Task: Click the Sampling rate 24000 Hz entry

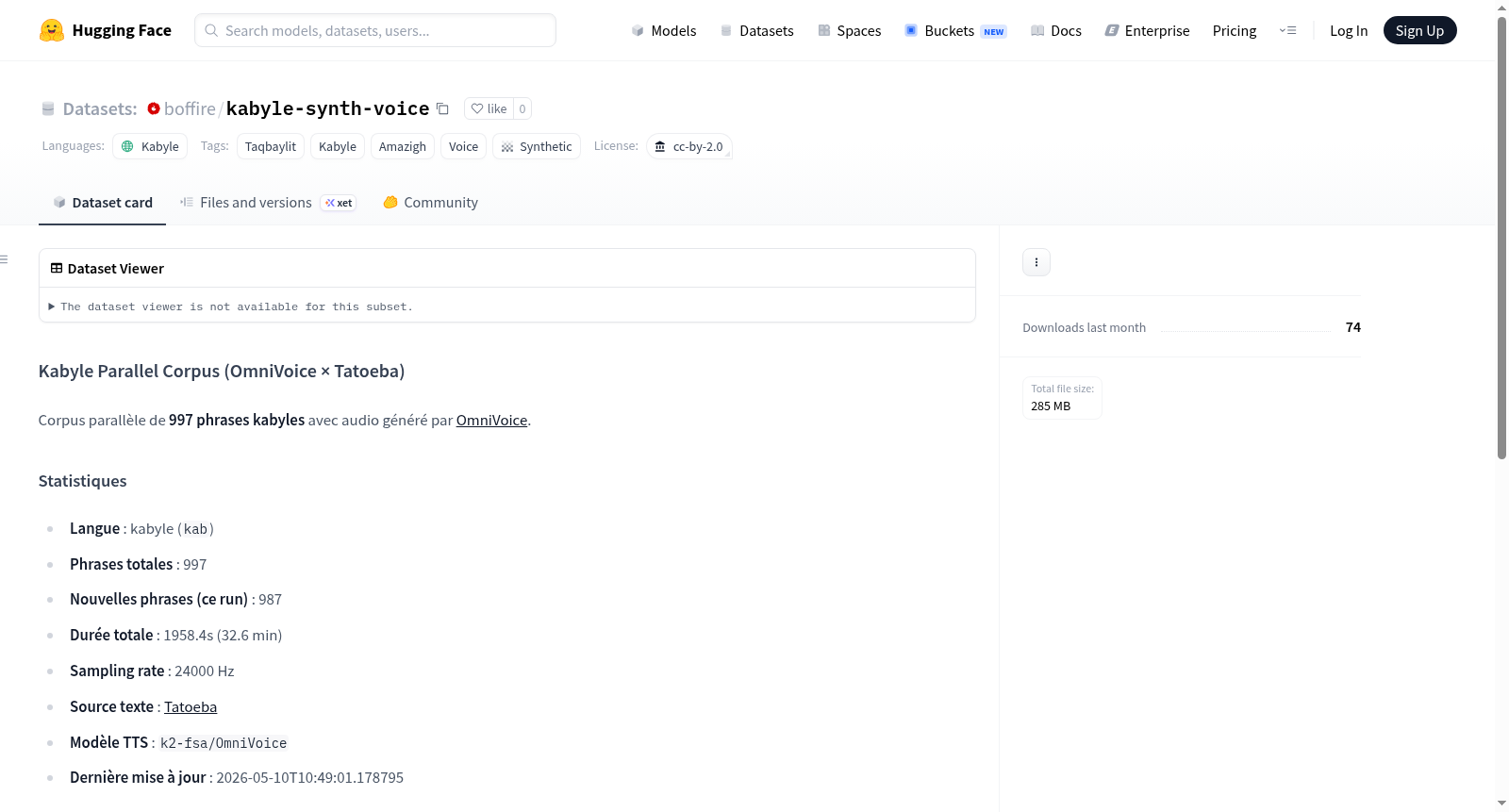Action: tap(152, 671)
